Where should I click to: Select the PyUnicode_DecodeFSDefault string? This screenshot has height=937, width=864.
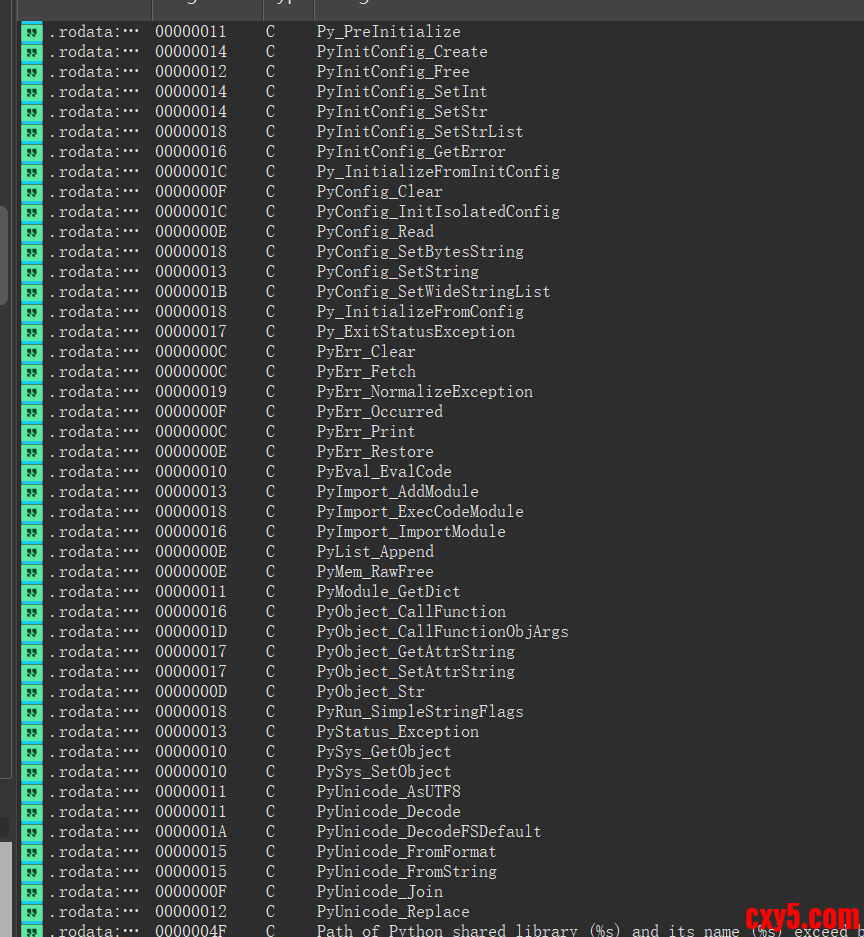[429, 832]
